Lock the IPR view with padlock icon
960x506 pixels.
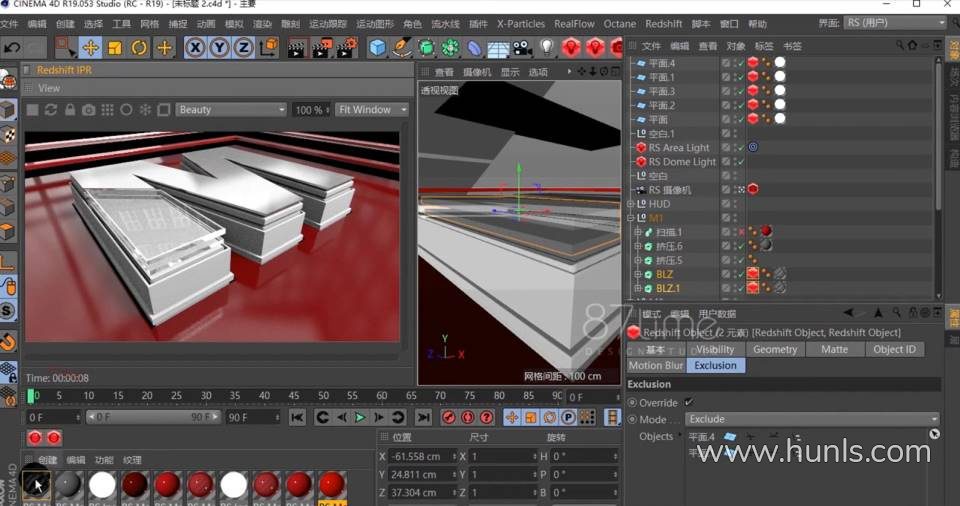[70, 110]
